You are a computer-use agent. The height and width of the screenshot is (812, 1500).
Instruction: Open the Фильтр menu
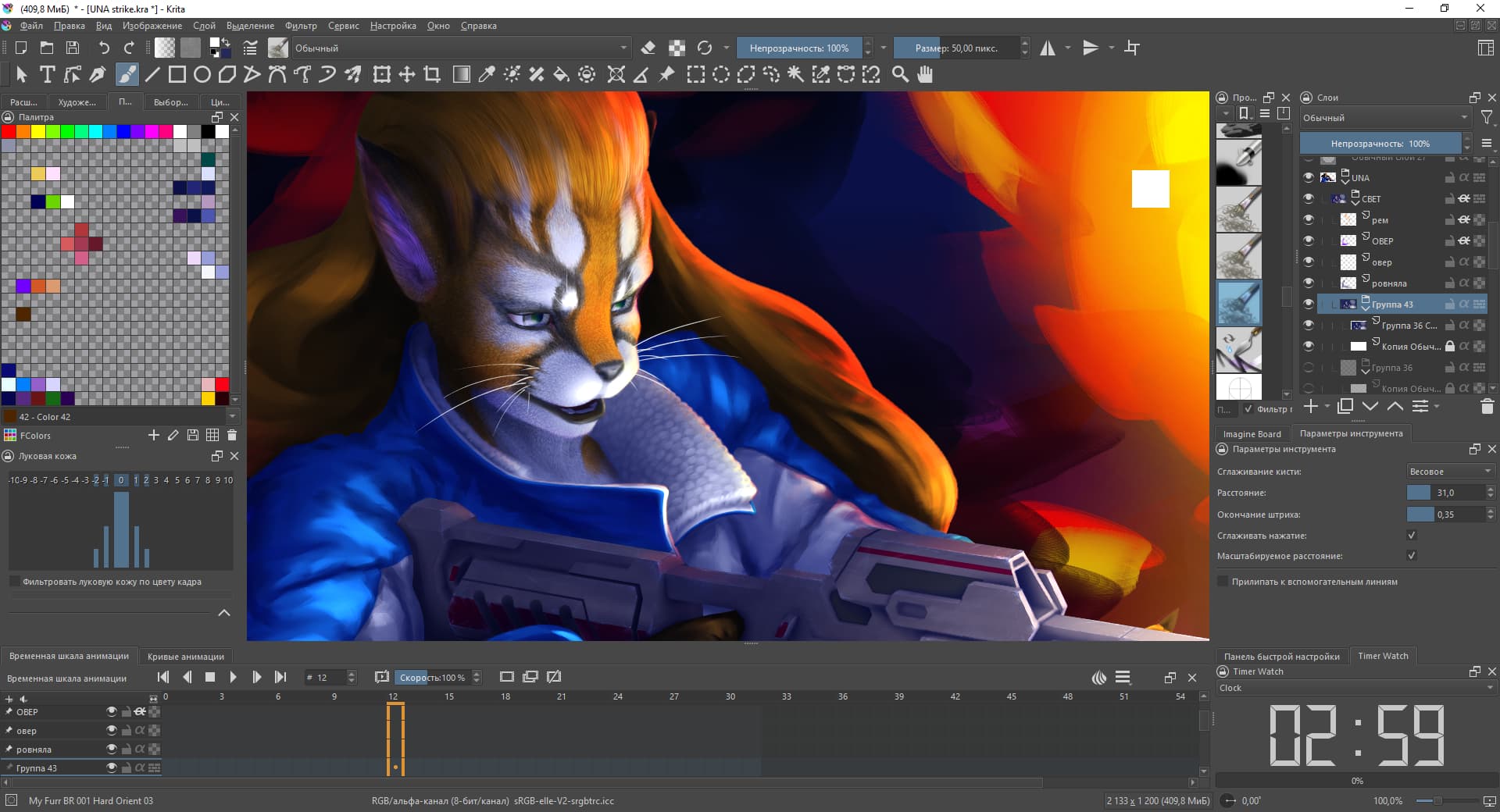pyautogui.click(x=301, y=26)
